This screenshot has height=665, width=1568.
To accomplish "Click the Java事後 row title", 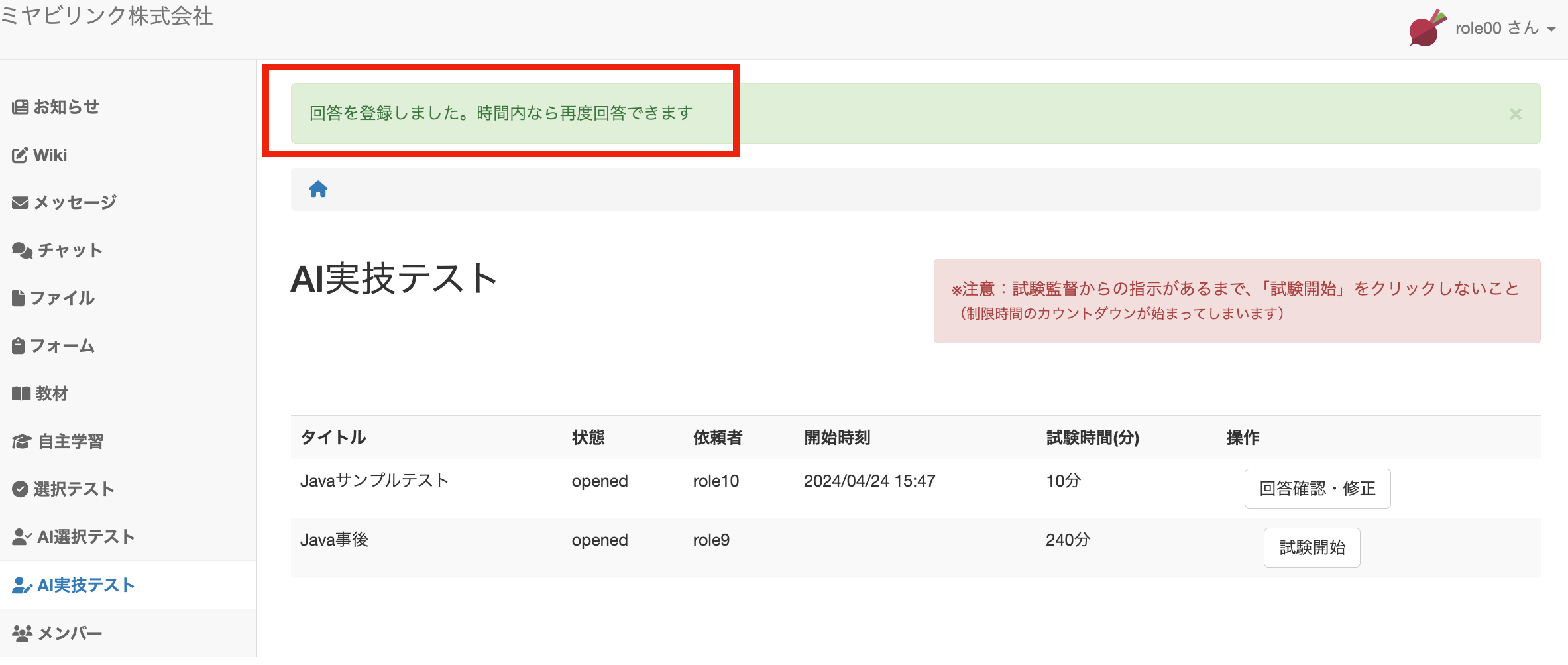I will pos(334,540).
